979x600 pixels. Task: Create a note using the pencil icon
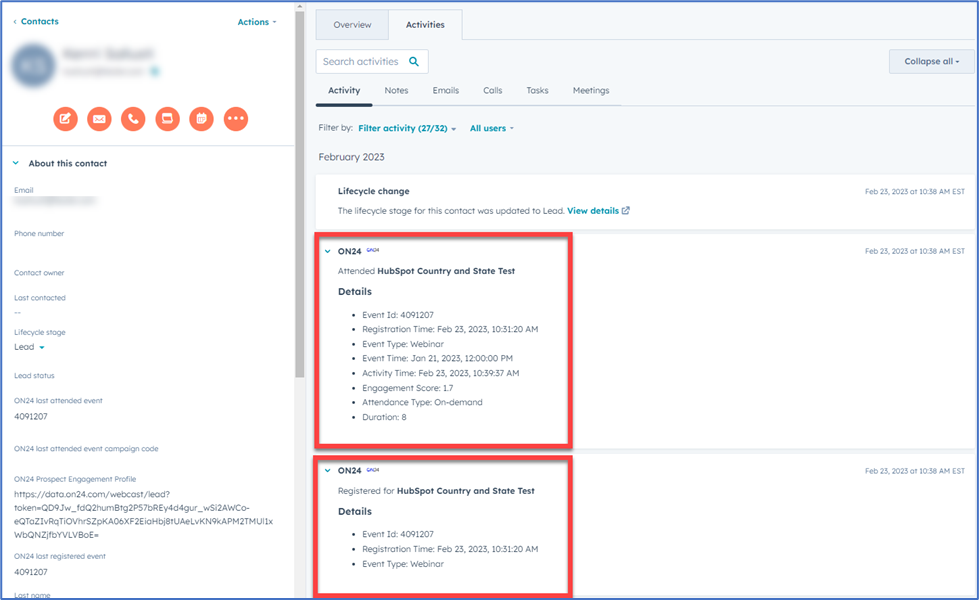click(65, 119)
